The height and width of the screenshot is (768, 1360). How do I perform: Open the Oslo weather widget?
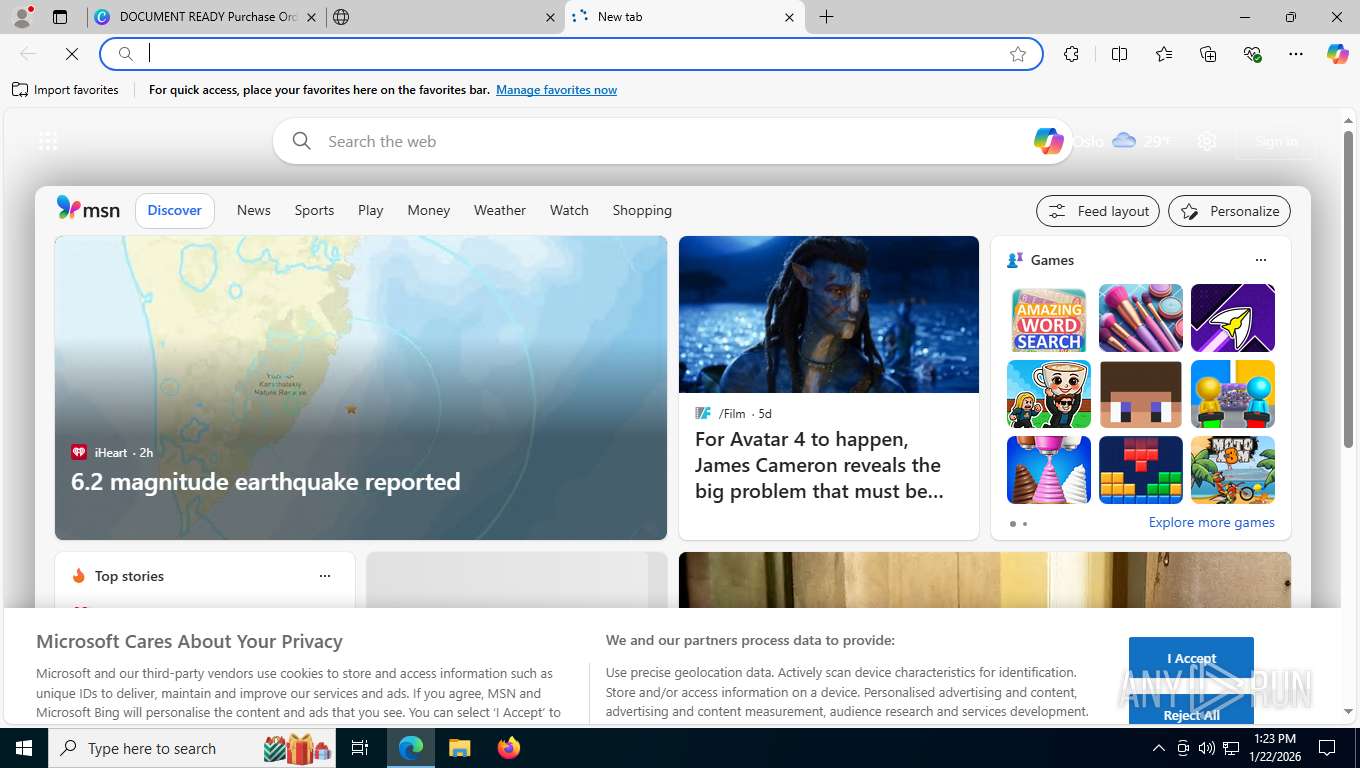1121,141
